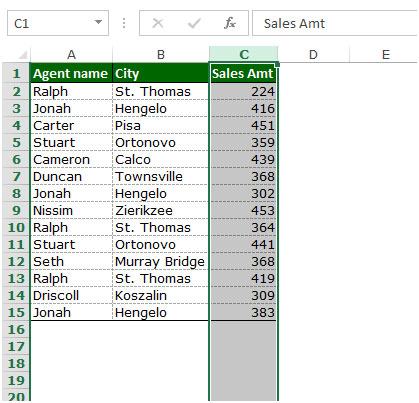Viewport: 419px width, 403px height.
Task: Click the Agent name header cell
Action: pos(71,73)
